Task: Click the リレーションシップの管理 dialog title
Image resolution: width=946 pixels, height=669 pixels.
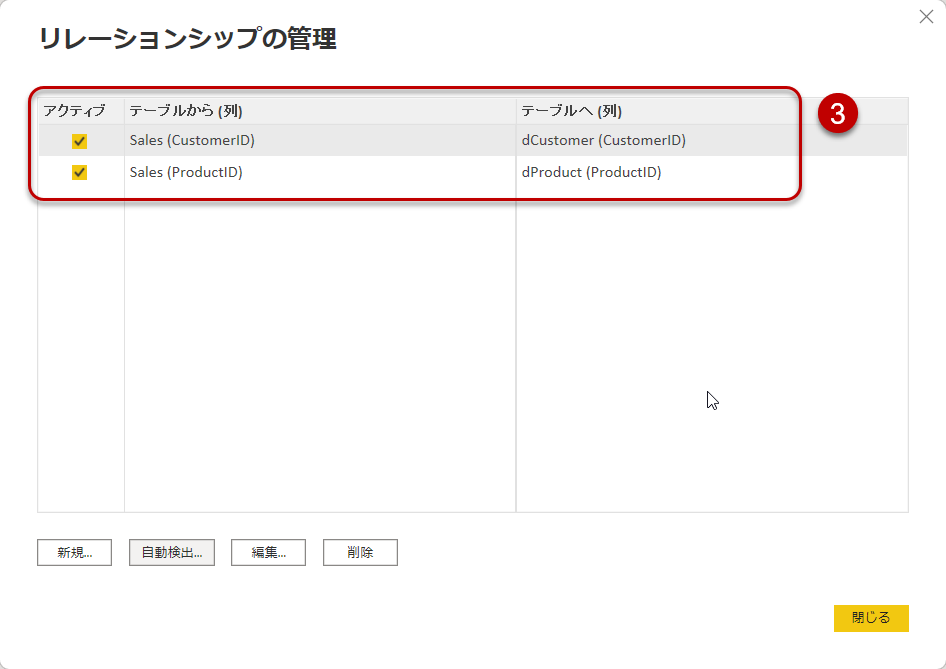Action: [x=187, y=38]
